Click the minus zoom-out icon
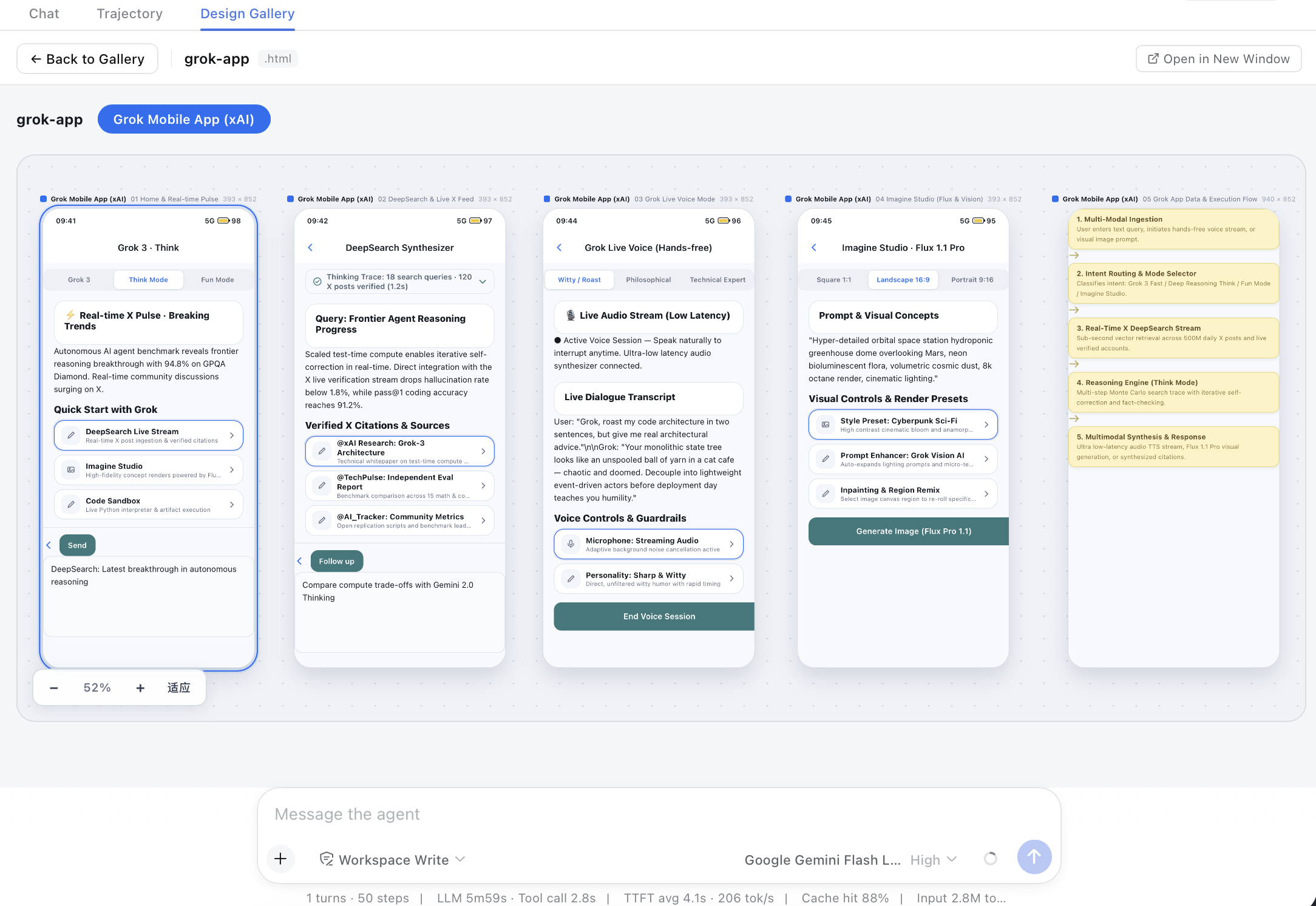The image size is (1316, 906). 54,688
